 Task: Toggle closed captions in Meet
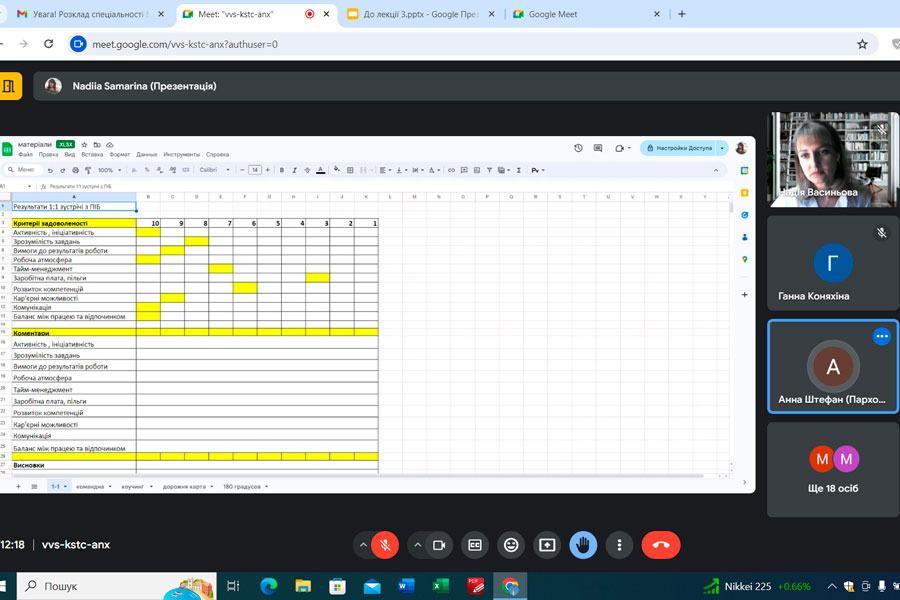click(475, 545)
